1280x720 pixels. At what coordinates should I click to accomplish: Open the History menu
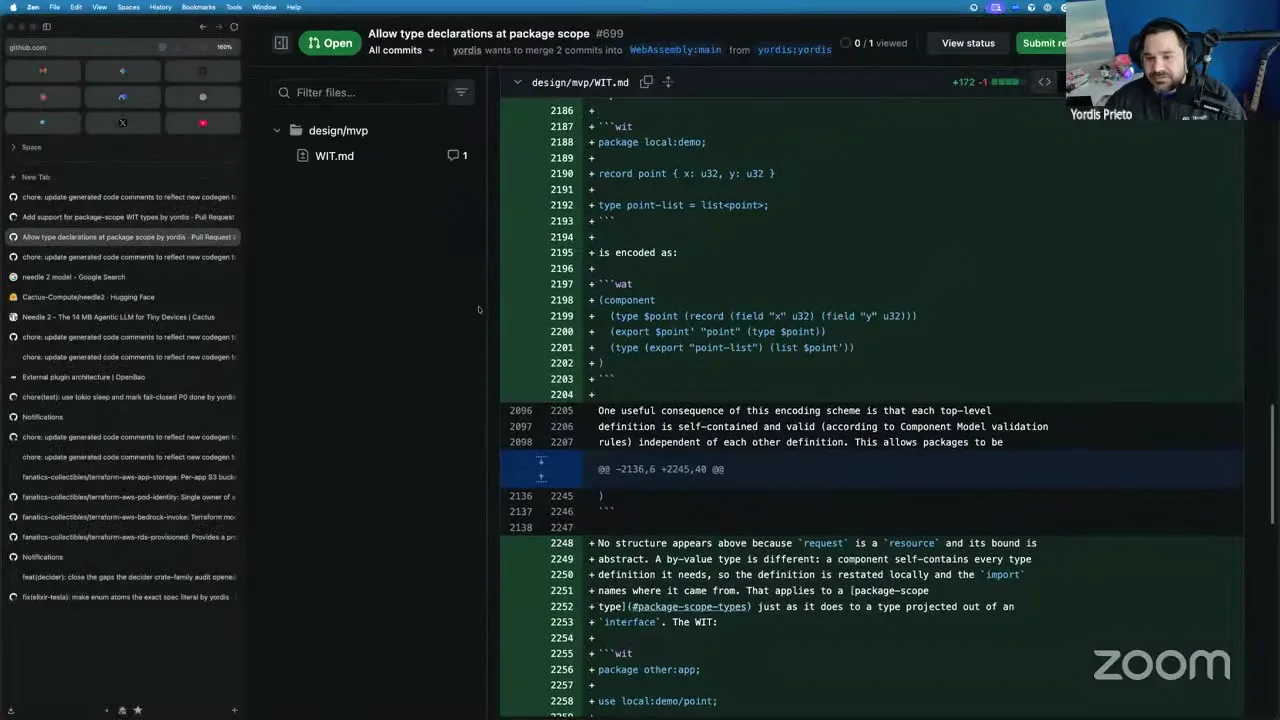click(x=160, y=7)
